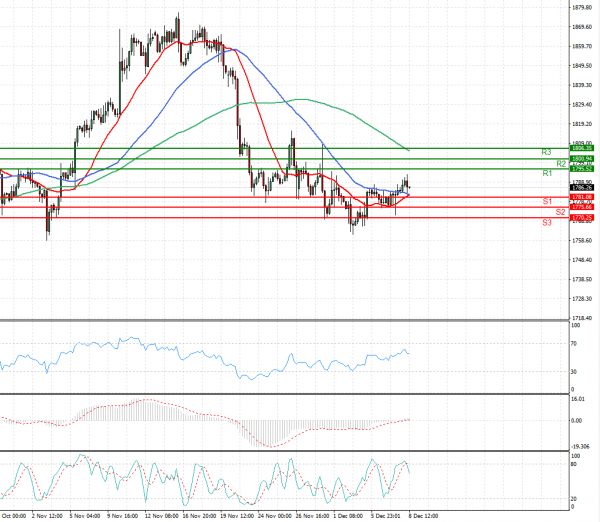
Task: Click the S3 support level label
Action: pos(547,222)
